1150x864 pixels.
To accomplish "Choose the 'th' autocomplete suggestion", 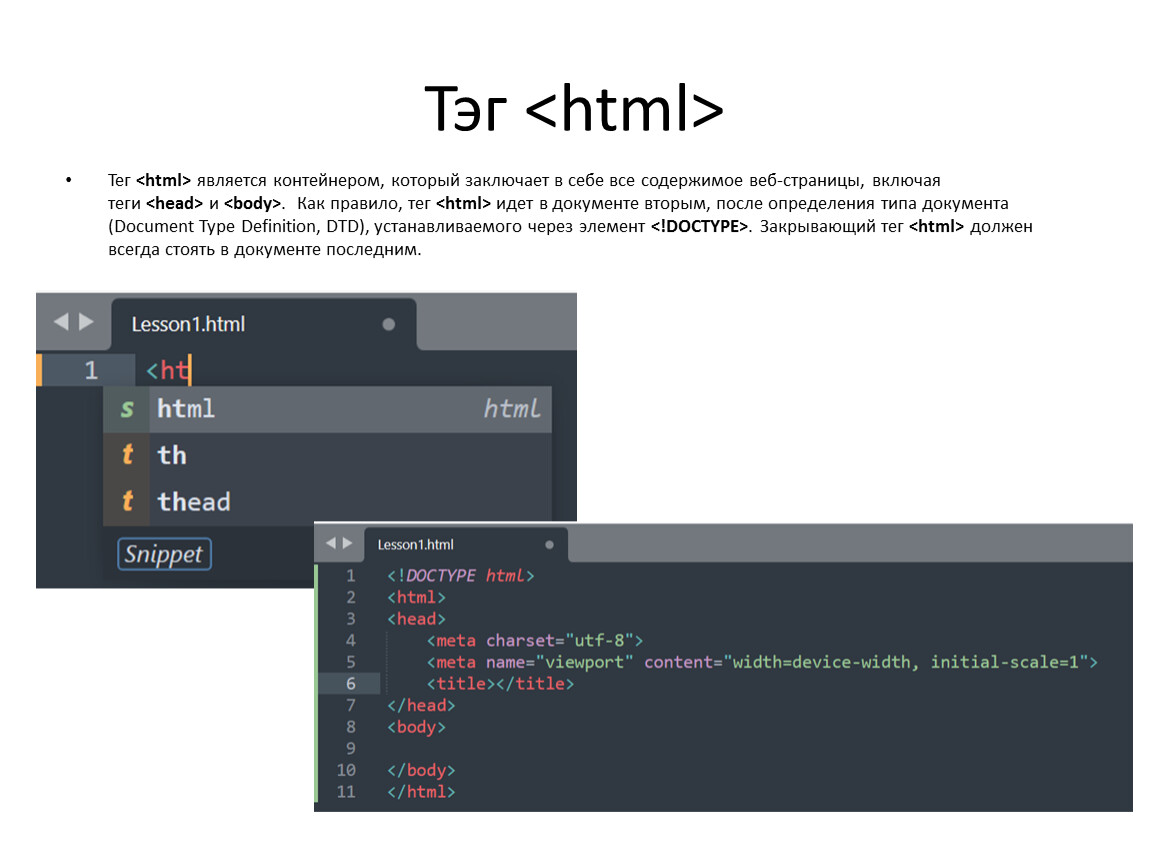I will [x=172, y=455].
